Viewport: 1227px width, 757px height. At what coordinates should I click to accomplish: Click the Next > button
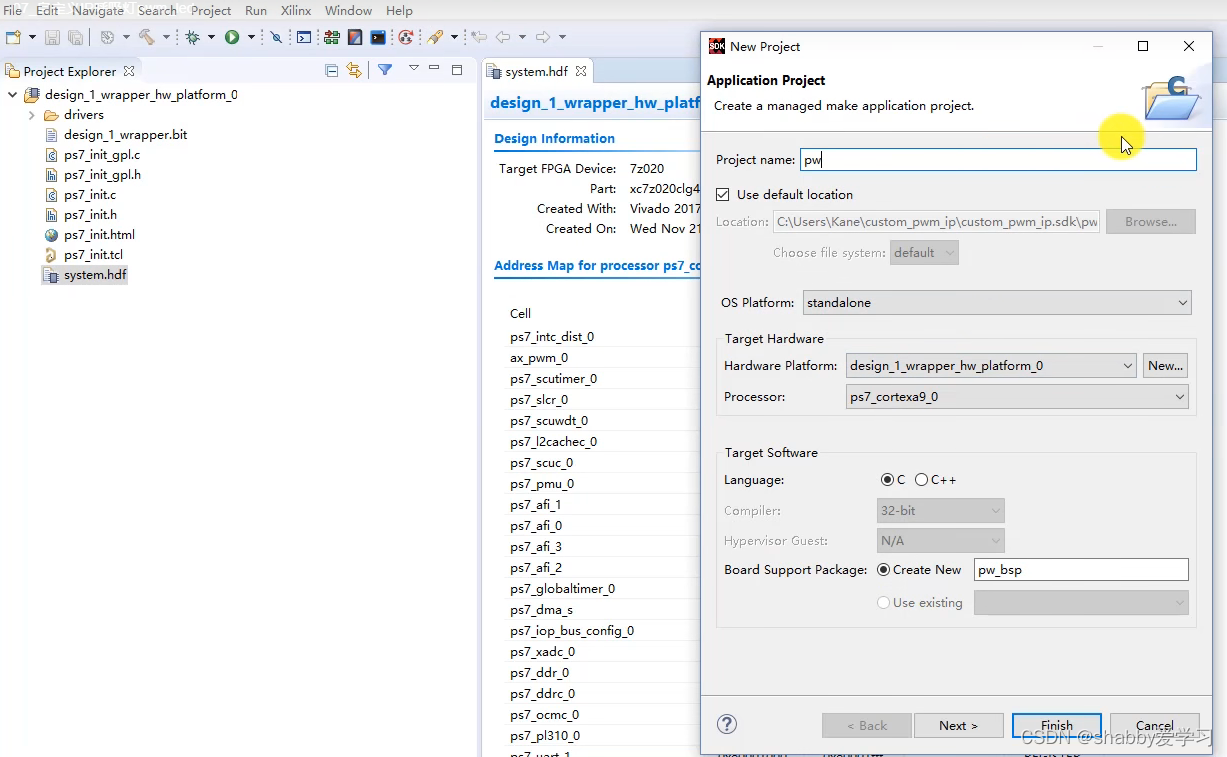point(958,726)
